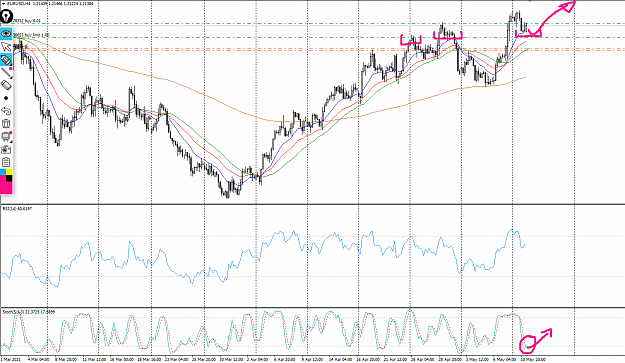Click the buy limit order label
The height and width of the screenshot is (363, 625).
31,35
